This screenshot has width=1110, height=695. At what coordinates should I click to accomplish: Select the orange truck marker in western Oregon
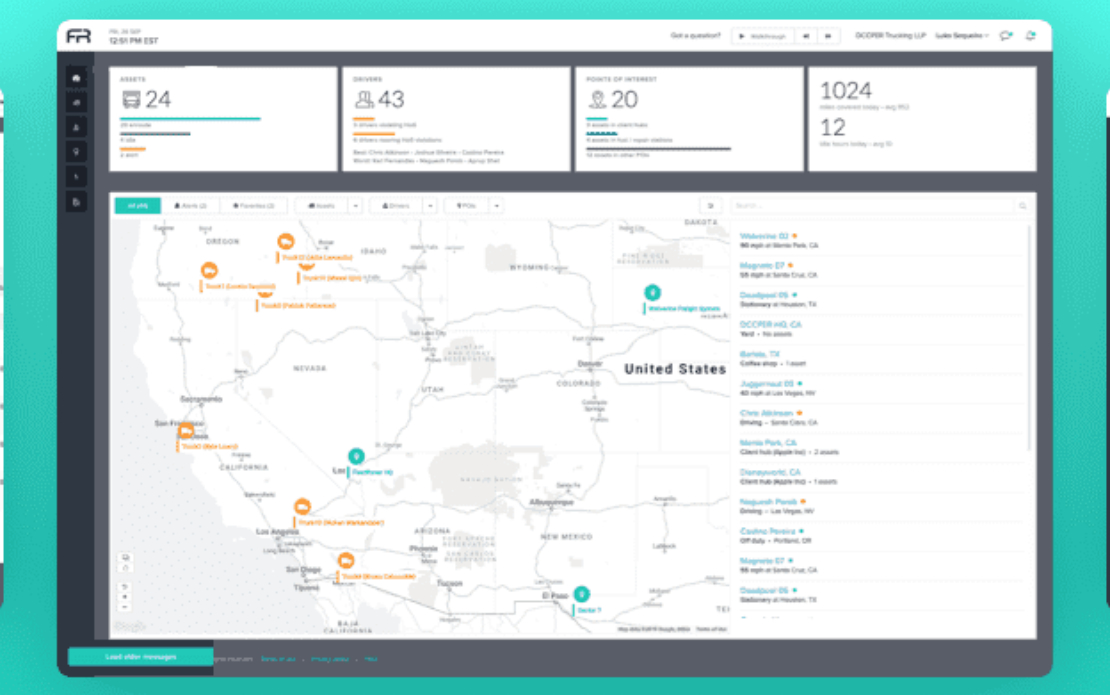click(x=209, y=270)
